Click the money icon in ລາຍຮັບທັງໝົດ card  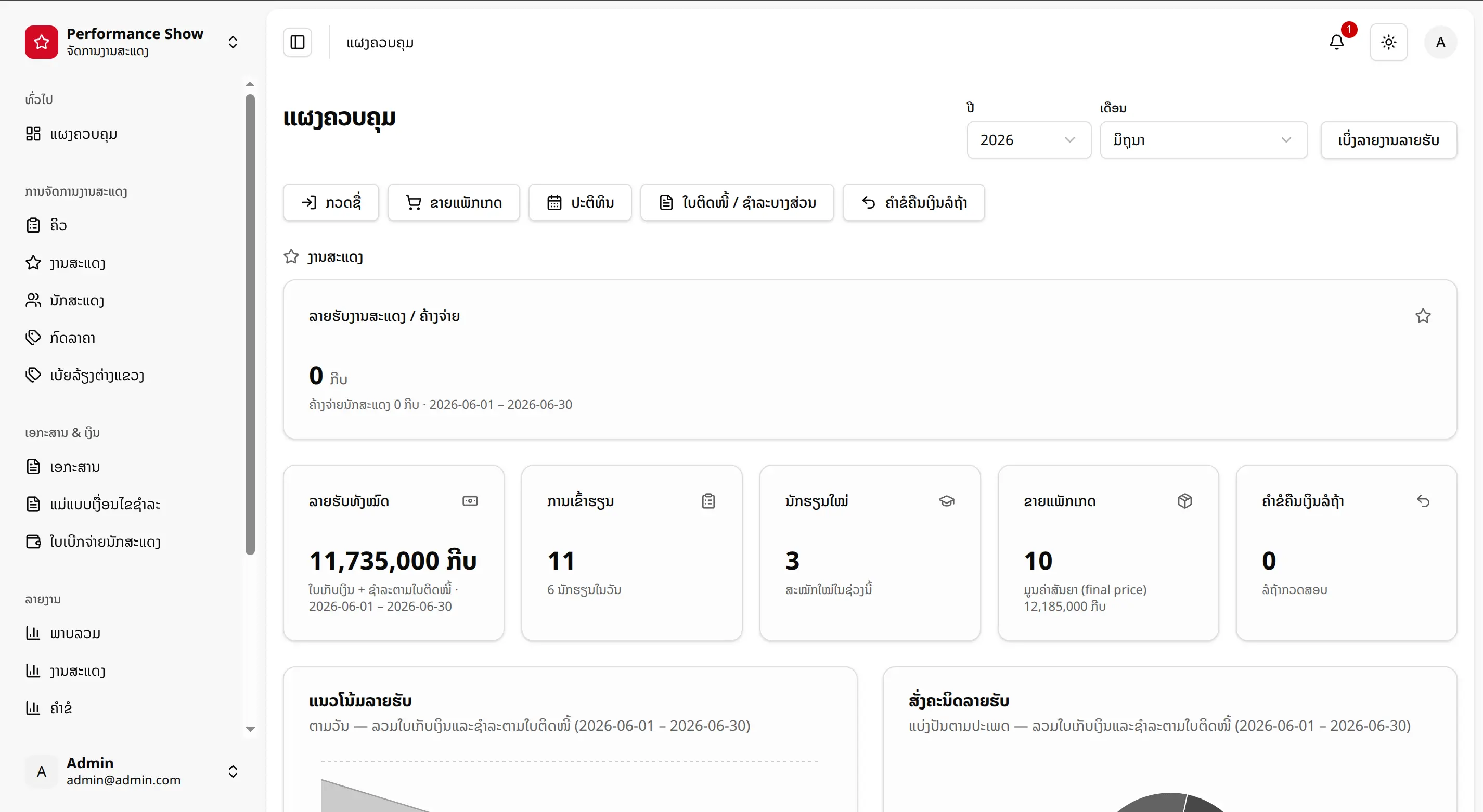point(470,501)
